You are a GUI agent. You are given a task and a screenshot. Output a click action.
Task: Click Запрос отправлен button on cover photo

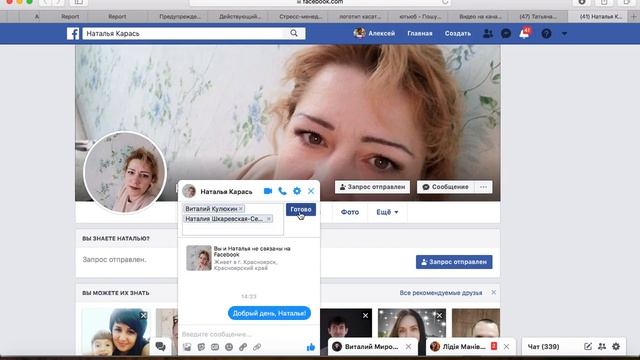[x=373, y=187]
